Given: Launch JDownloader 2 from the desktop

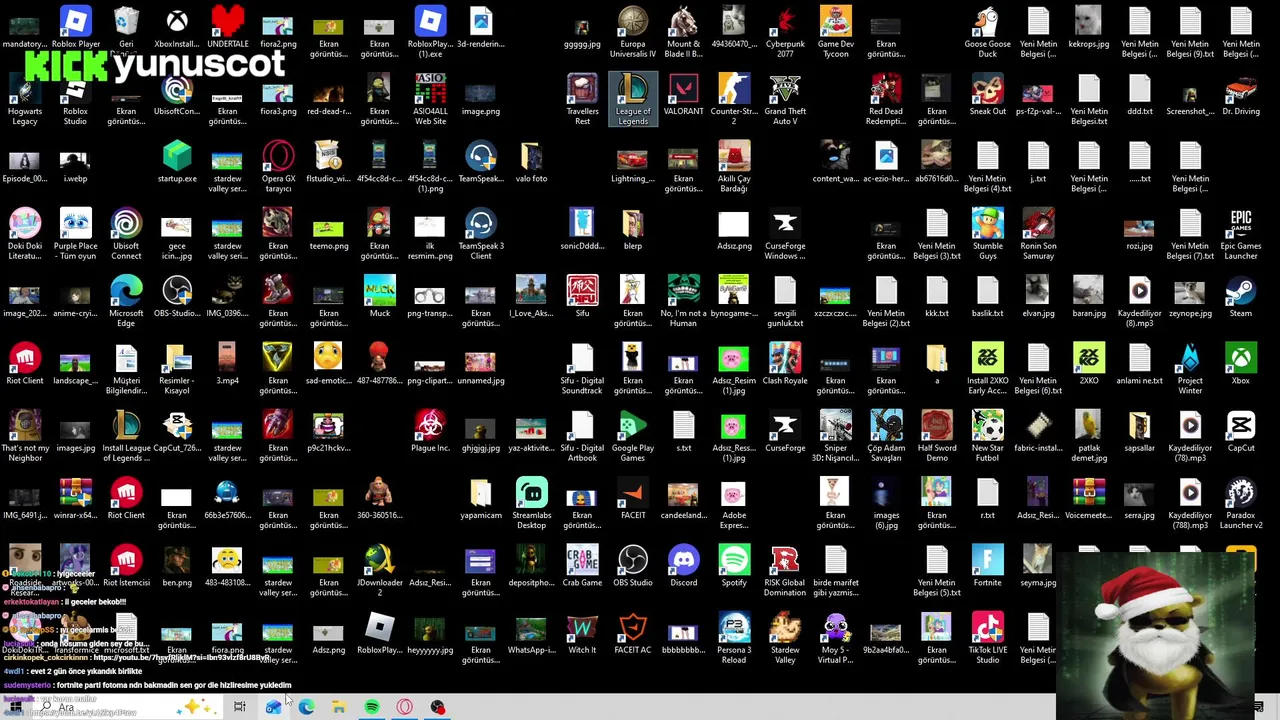Looking at the screenshot, I should point(379,572).
